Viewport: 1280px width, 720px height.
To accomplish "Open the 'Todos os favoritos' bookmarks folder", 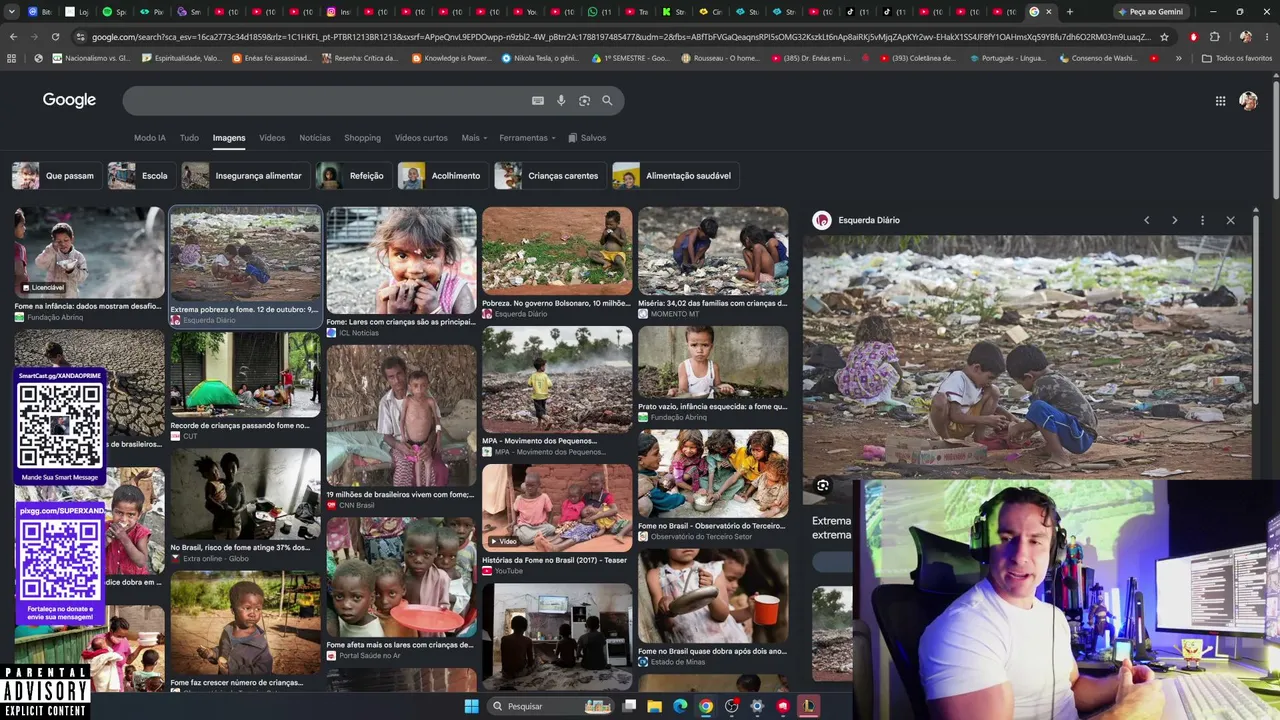I will pyautogui.click(x=1237, y=58).
